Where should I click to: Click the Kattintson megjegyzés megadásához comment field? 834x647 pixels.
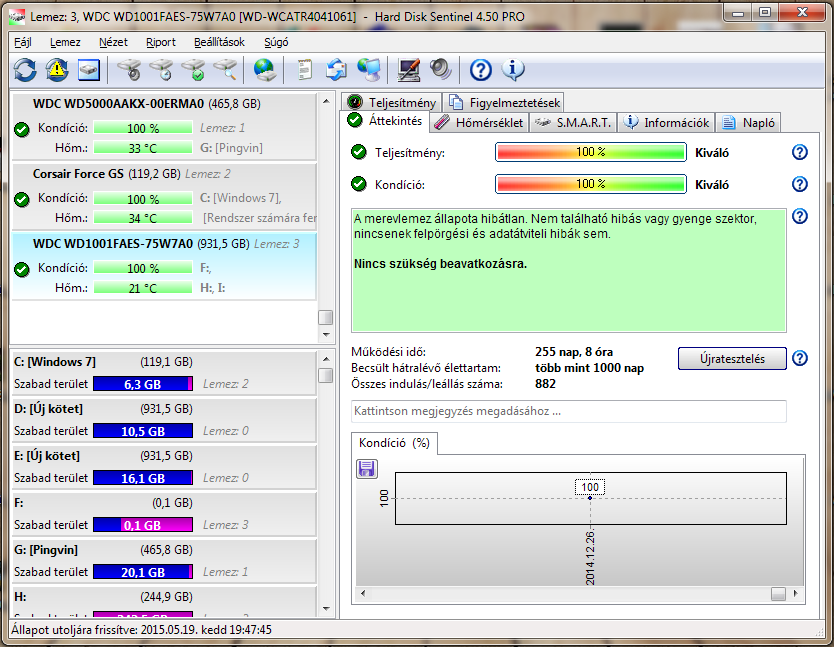pyautogui.click(x=569, y=411)
